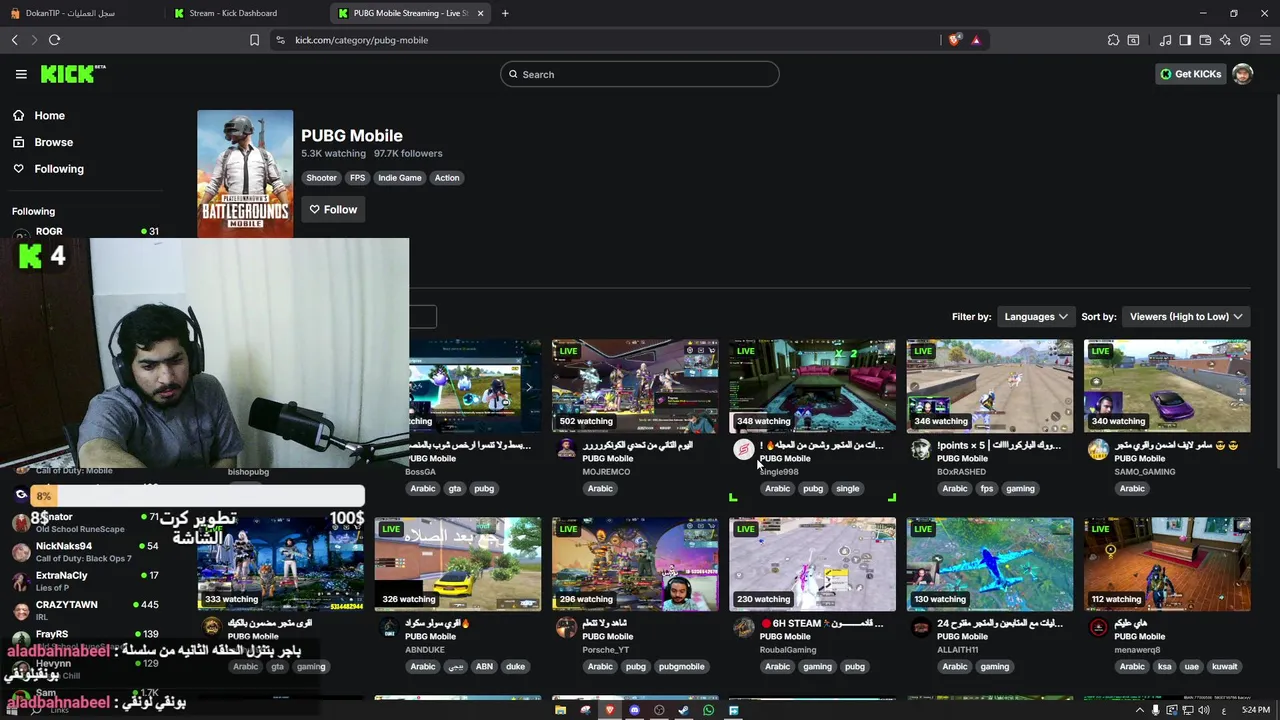Viewport: 1280px width, 720px height.
Task: Focus the Kick Search field
Action: 640,74
